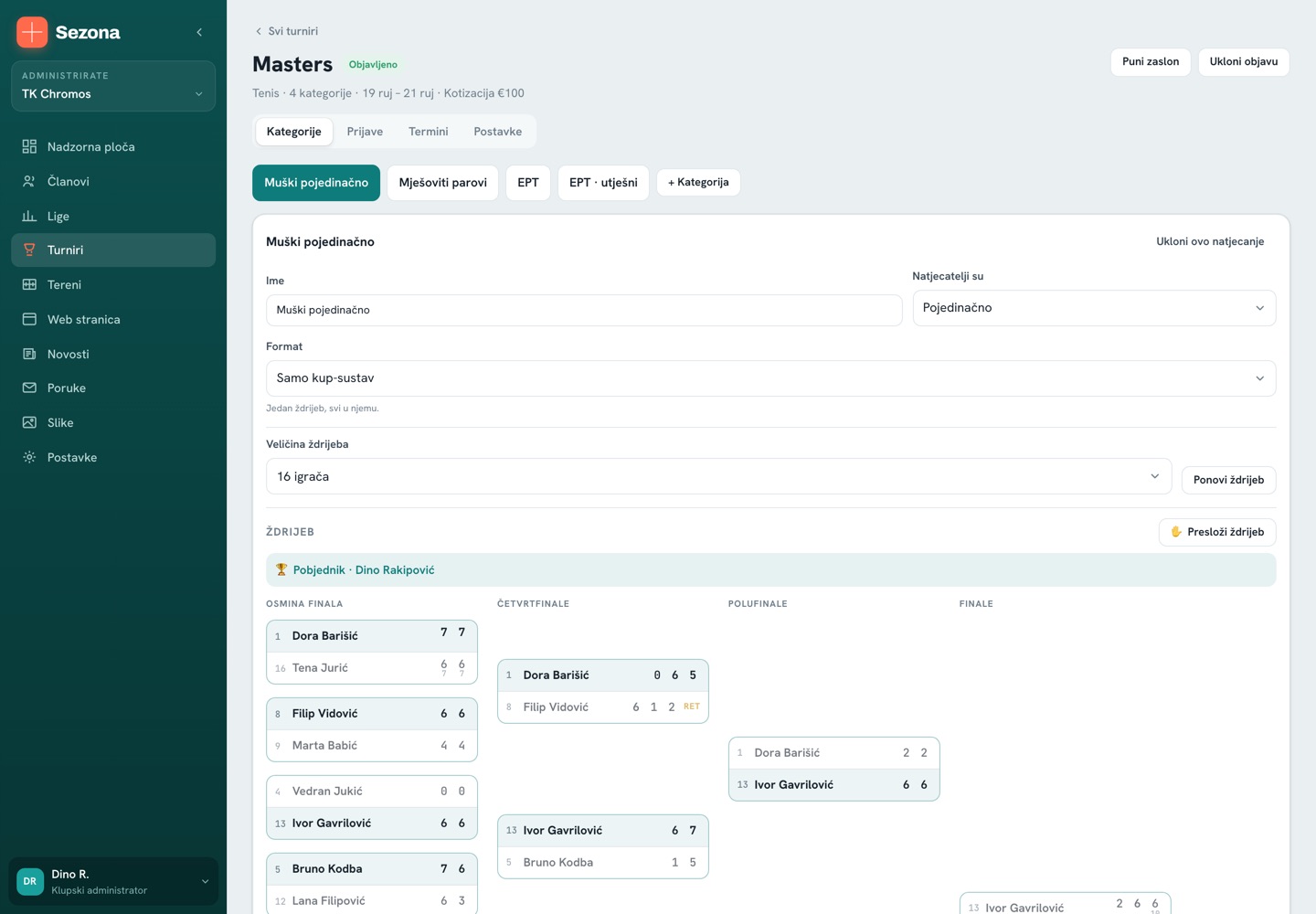The width and height of the screenshot is (1316, 914).
Task: Open the Format Samo kup-sustav dropdown
Action: coord(770,377)
